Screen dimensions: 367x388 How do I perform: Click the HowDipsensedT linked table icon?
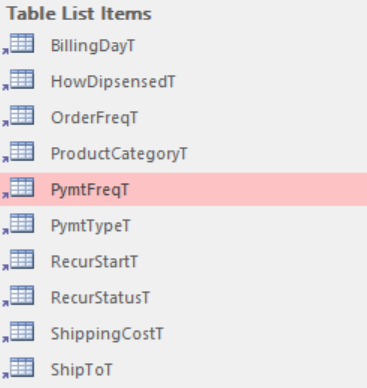tap(18, 80)
